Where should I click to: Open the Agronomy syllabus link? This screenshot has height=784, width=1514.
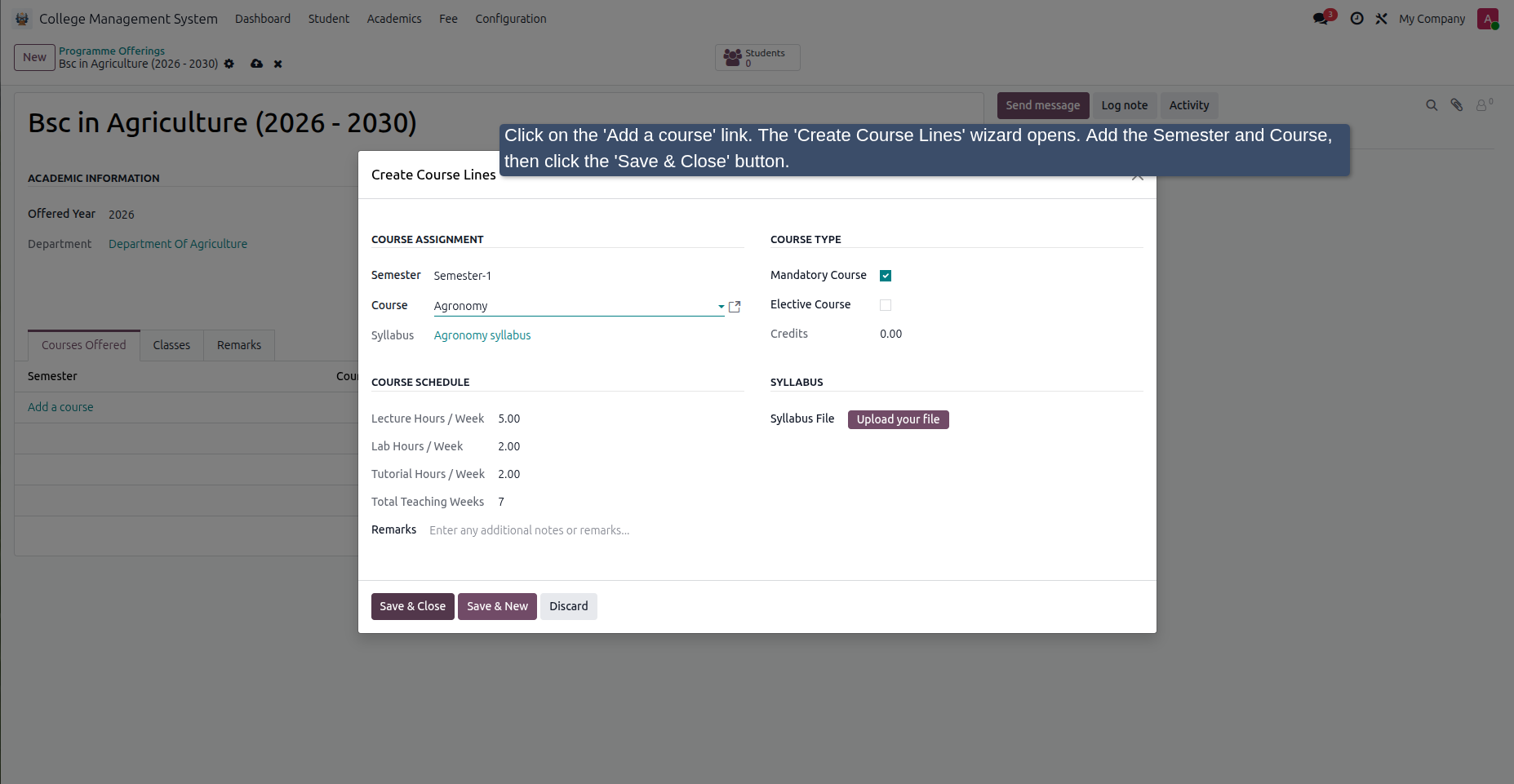pyautogui.click(x=482, y=335)
